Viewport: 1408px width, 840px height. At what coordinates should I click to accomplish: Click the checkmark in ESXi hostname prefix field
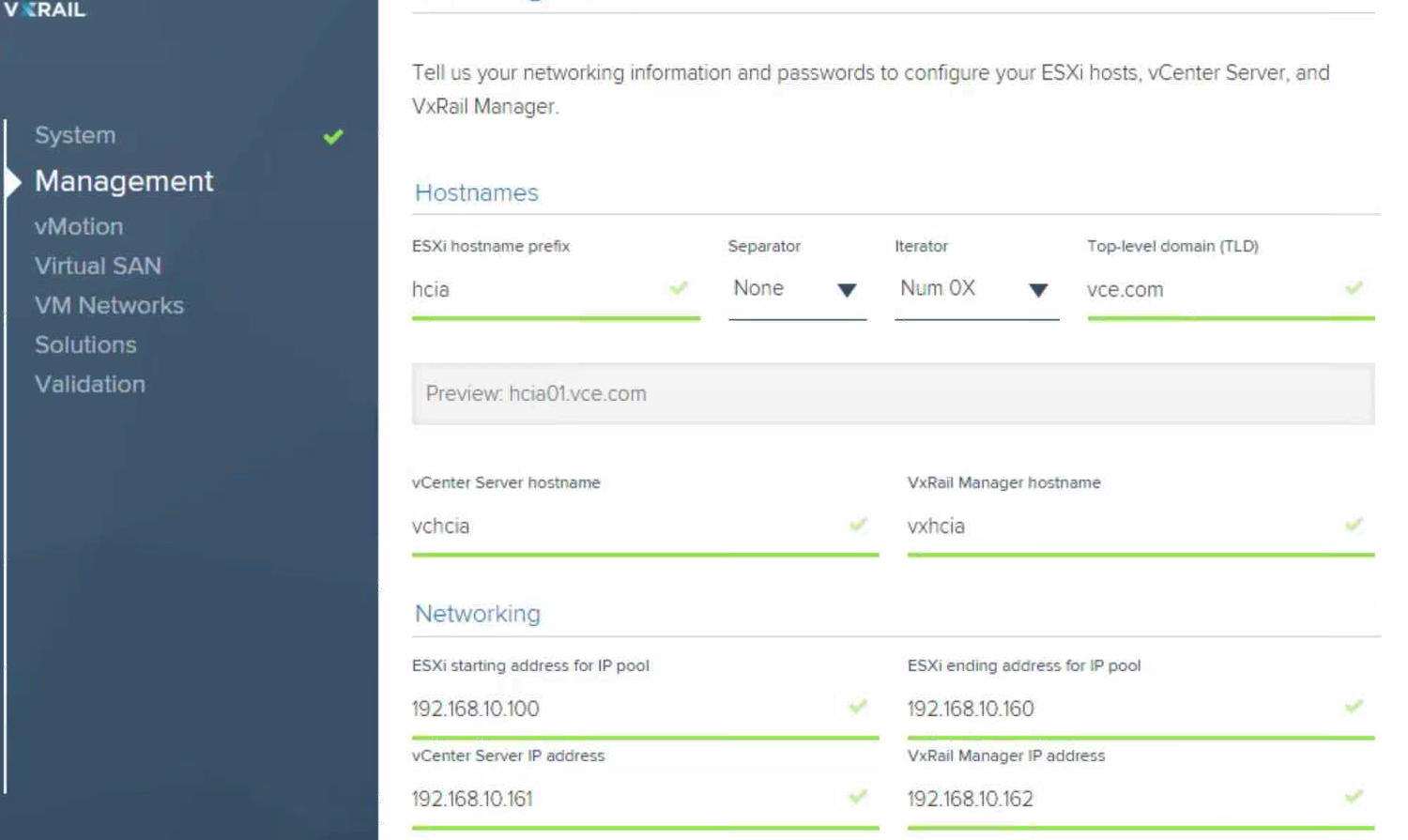pos(679,288)
